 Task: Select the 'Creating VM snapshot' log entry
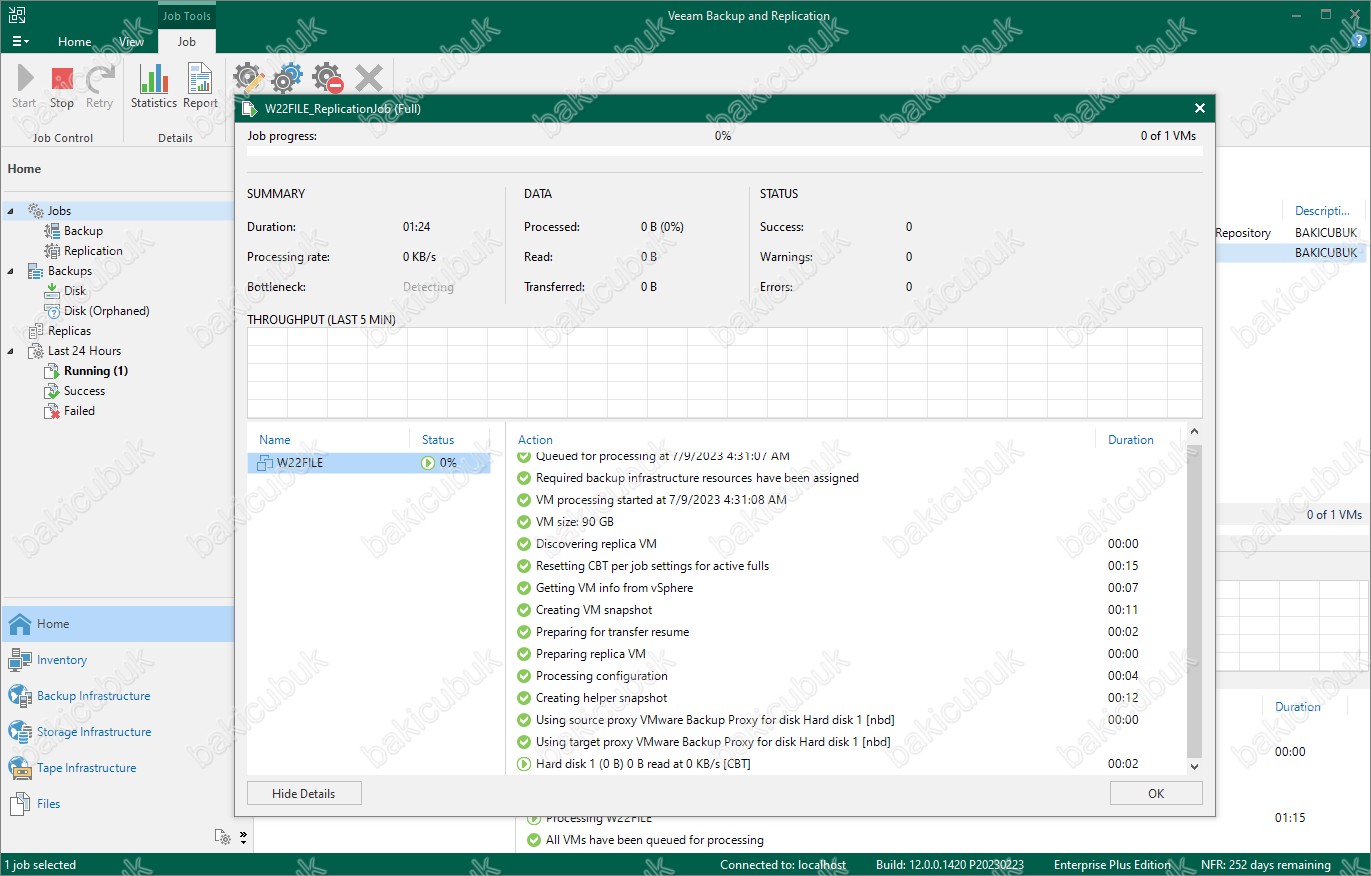[594, 610]
